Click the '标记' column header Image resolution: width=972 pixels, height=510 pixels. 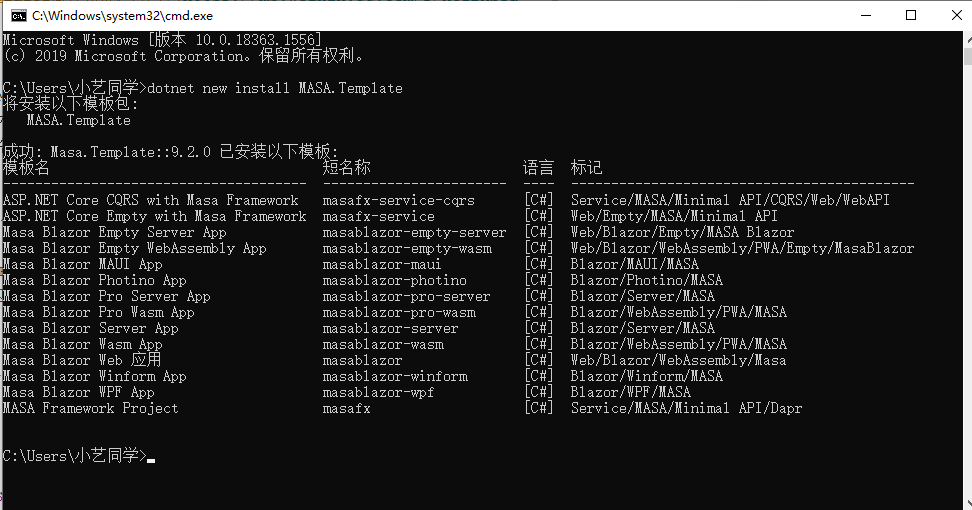(x=586, y=167)
